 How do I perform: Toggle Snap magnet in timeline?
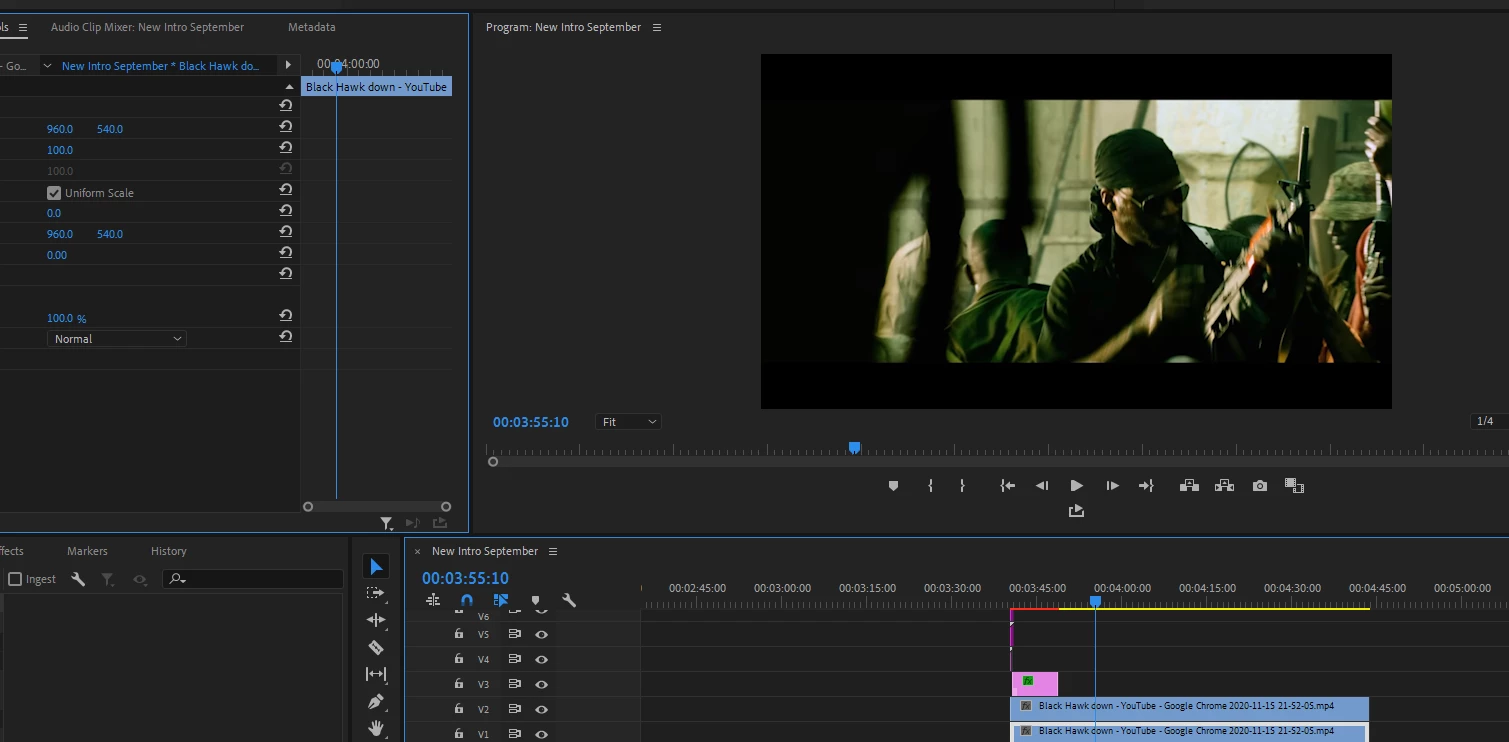[467, 601]
